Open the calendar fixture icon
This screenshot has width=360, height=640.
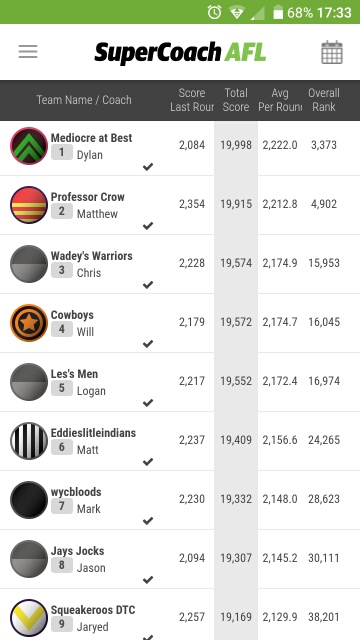(x=331, y=52)
